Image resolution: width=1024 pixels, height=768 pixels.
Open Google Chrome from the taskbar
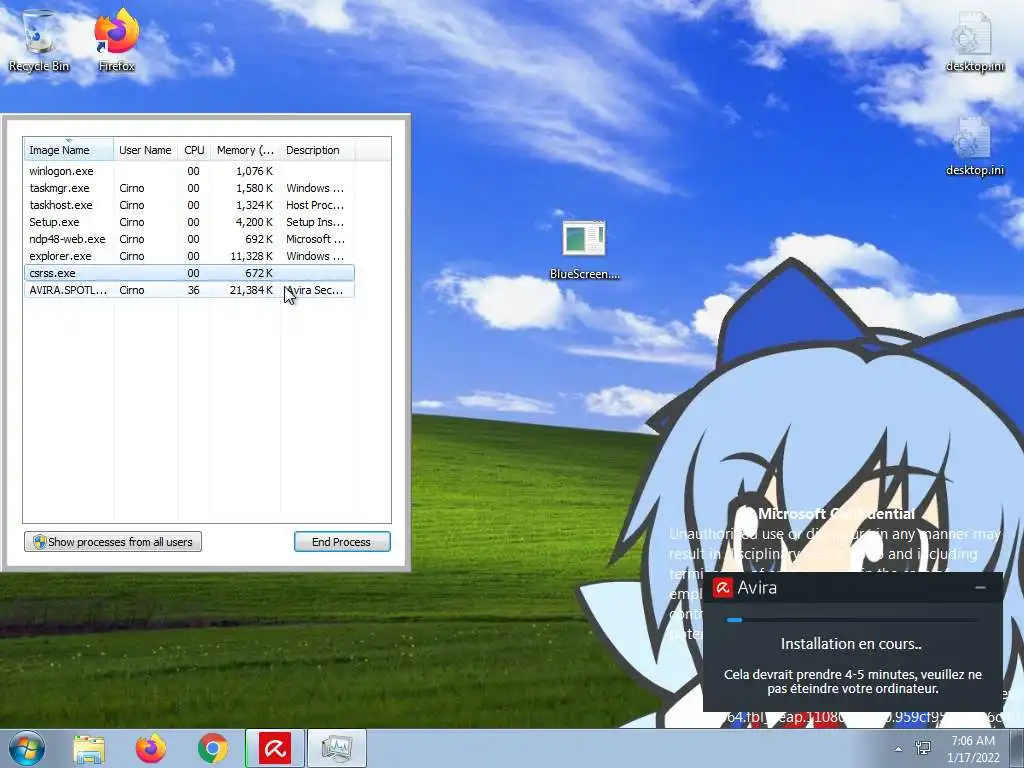212,748
